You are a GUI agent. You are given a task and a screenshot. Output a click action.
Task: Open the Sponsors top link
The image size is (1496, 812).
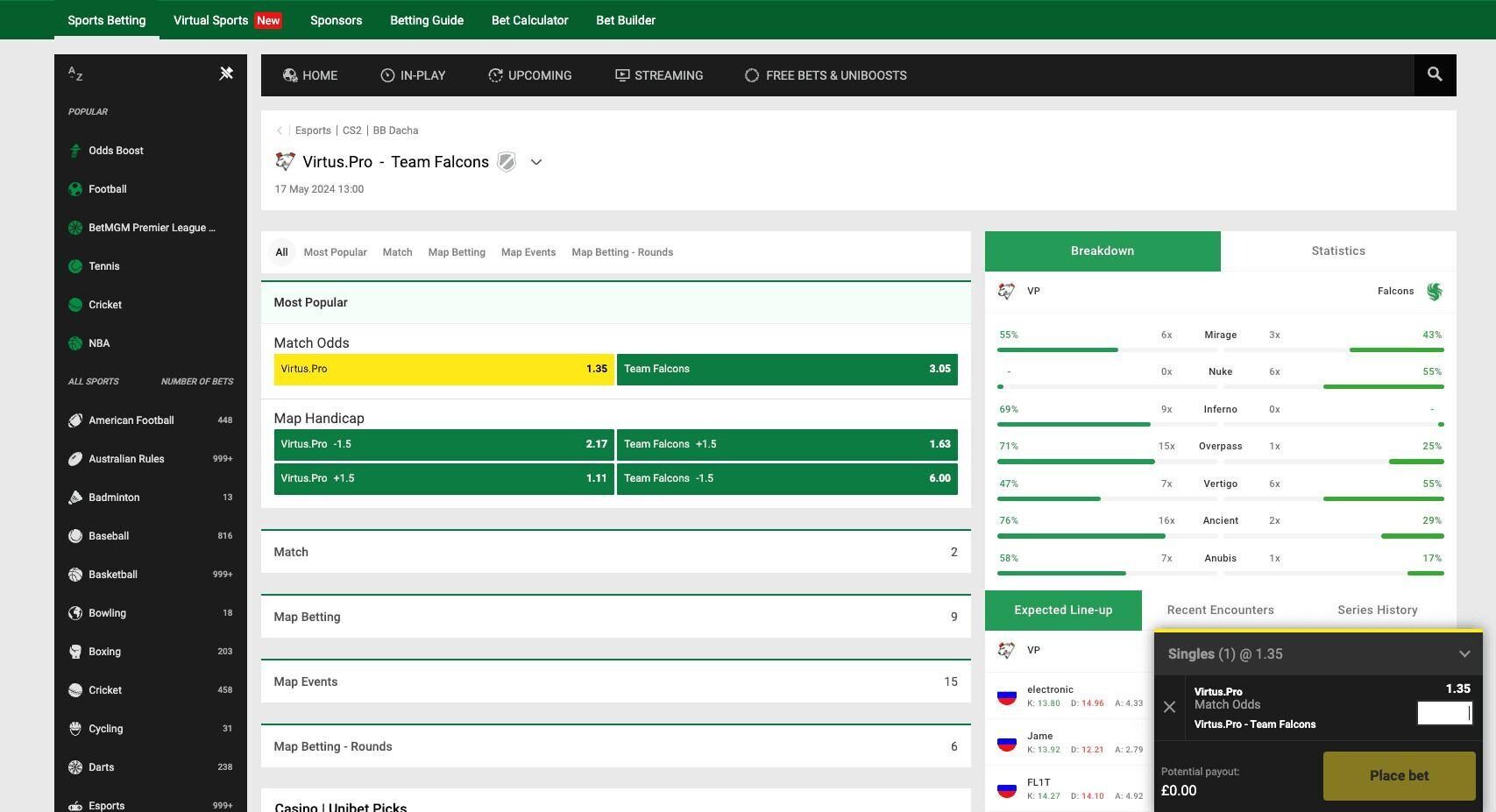click(336, 20)
